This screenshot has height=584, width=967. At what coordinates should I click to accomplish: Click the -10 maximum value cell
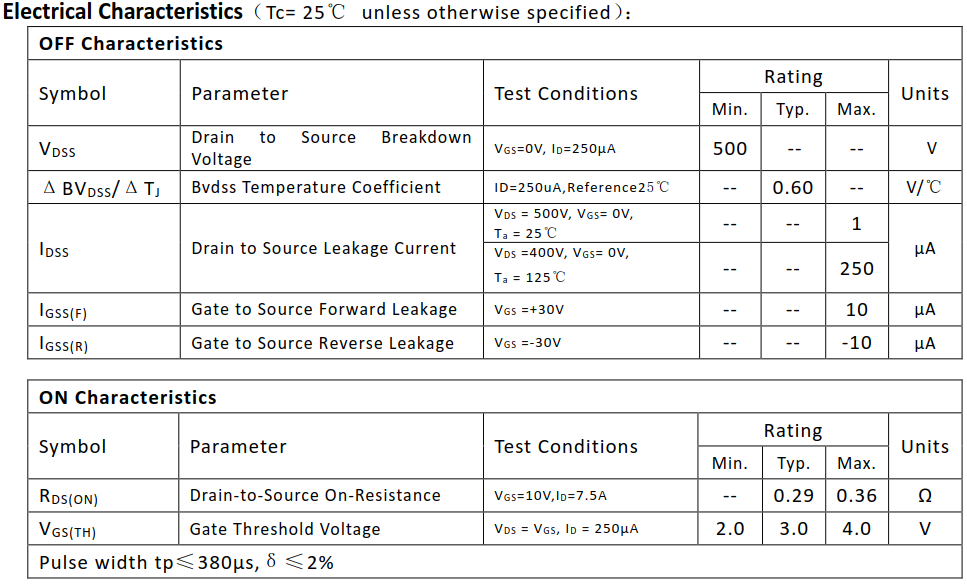pyautogui.click(x=857, y=343)
